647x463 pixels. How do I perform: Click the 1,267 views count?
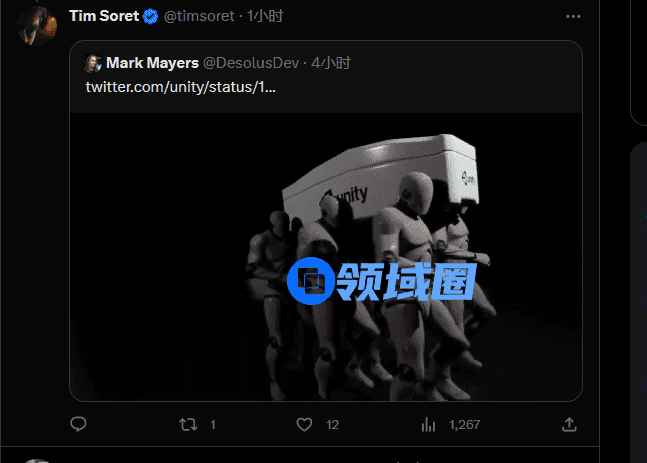(464, 425)
